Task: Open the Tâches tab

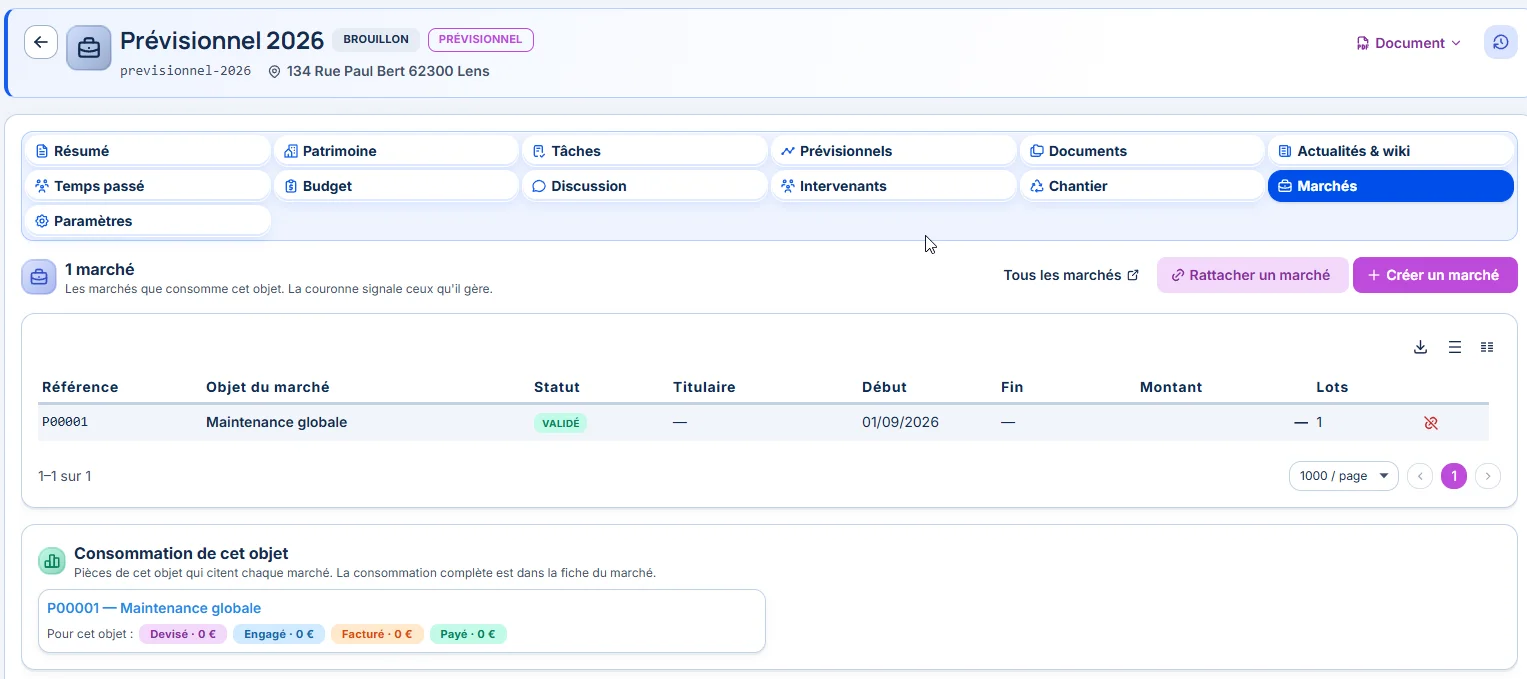Action: (x=644, y=151)
